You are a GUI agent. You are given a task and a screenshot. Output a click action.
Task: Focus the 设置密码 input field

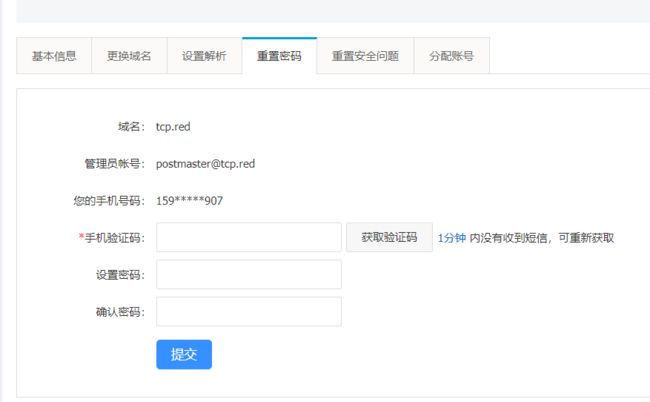point(249,274)
